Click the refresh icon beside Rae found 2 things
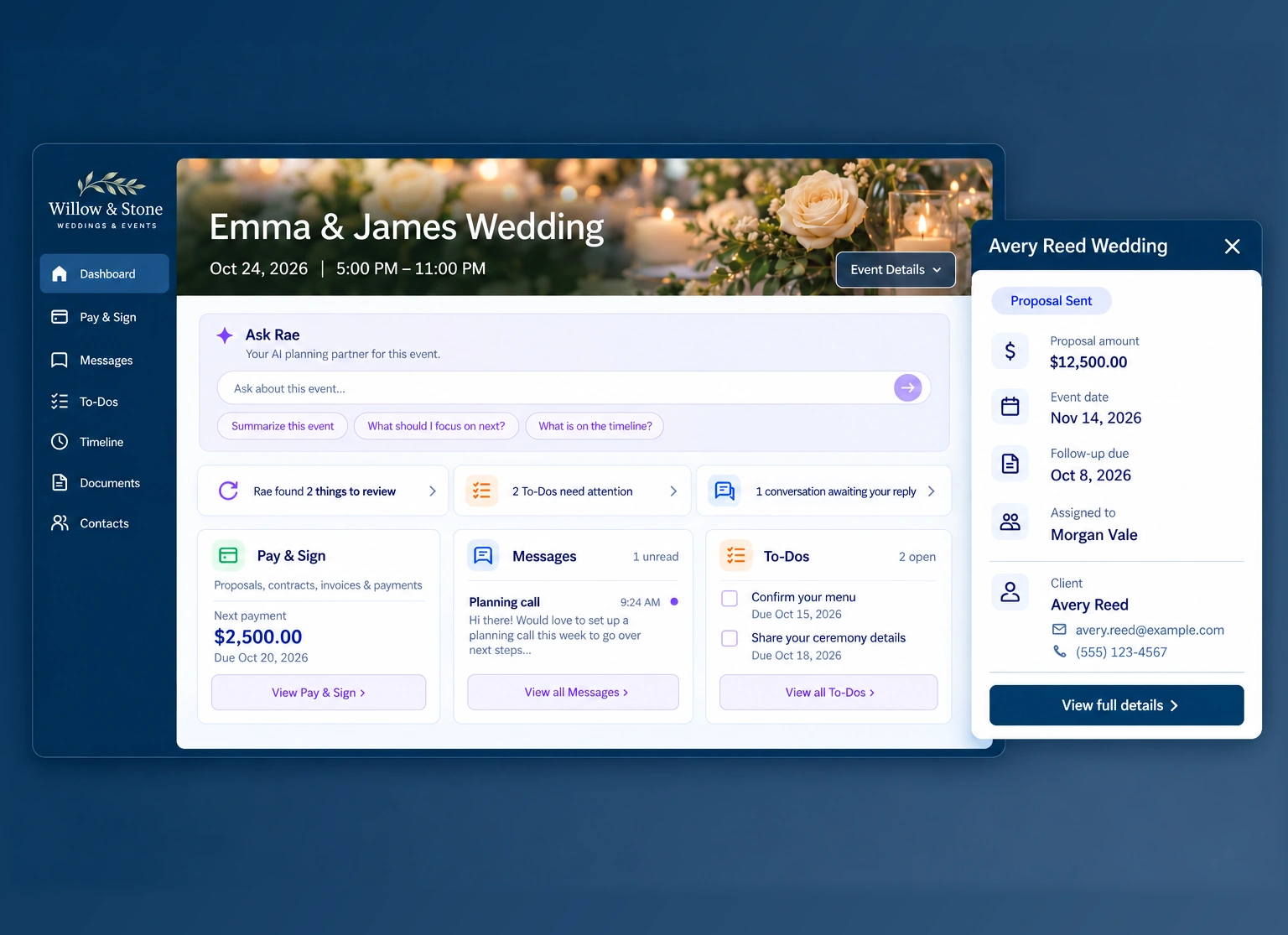The height and width of the screenshot is (935, 1288). click(x=228, y=491)
